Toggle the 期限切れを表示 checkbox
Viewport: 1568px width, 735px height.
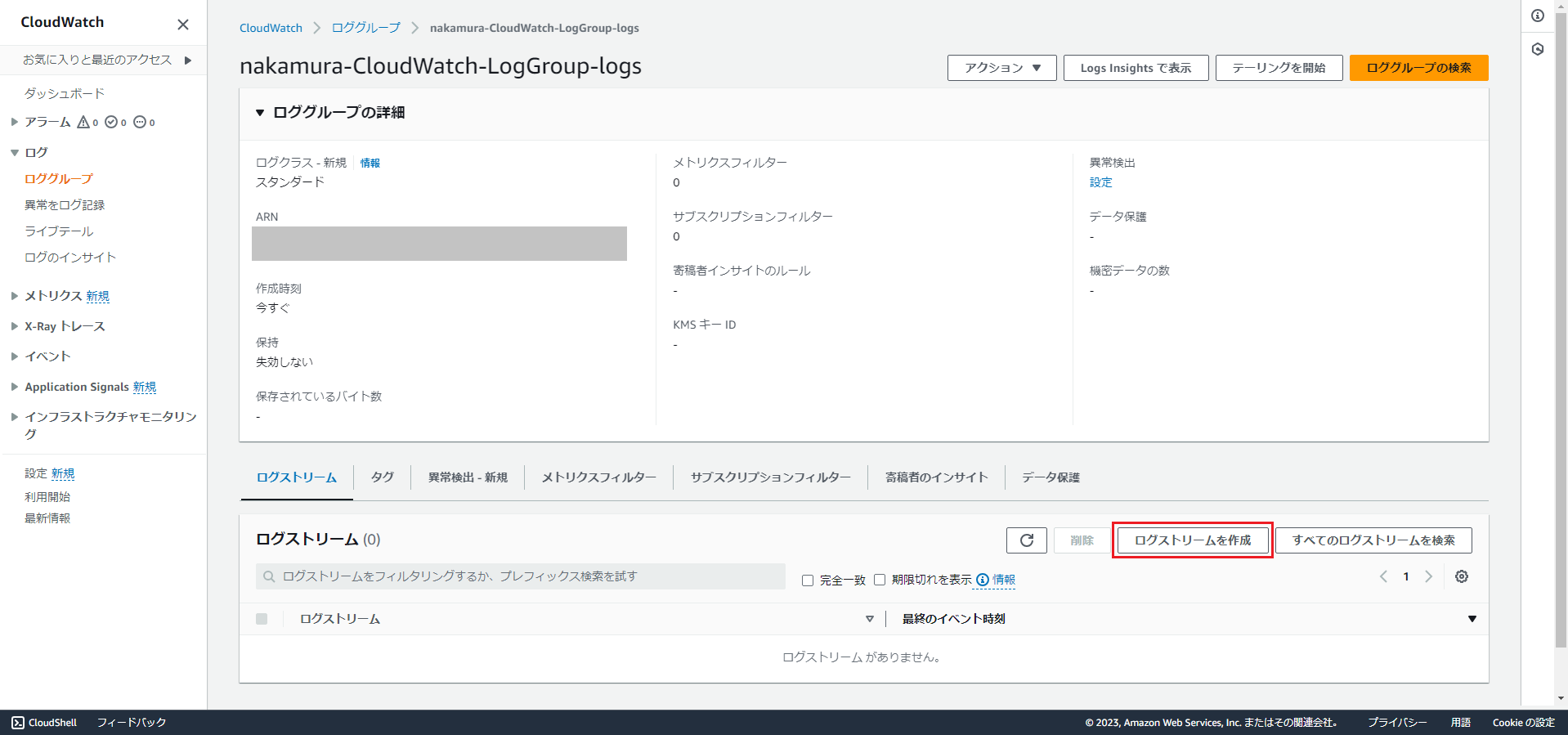[x=880, y=580]
